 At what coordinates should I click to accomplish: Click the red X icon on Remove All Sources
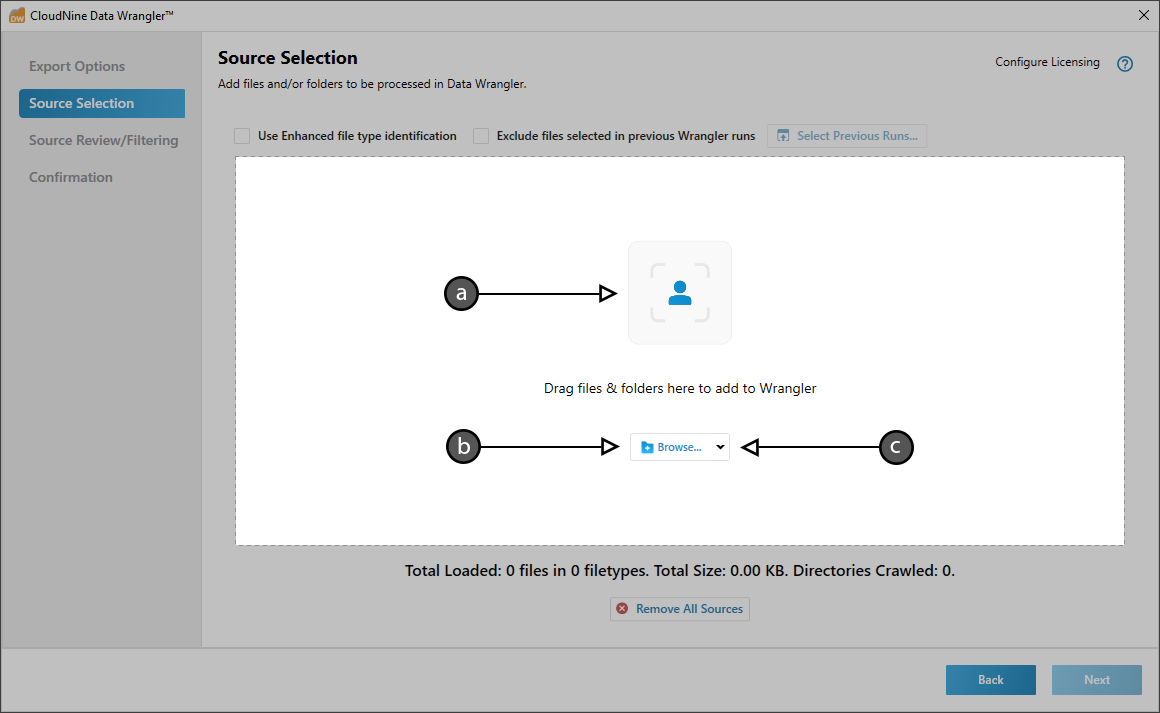pos(622,609)
